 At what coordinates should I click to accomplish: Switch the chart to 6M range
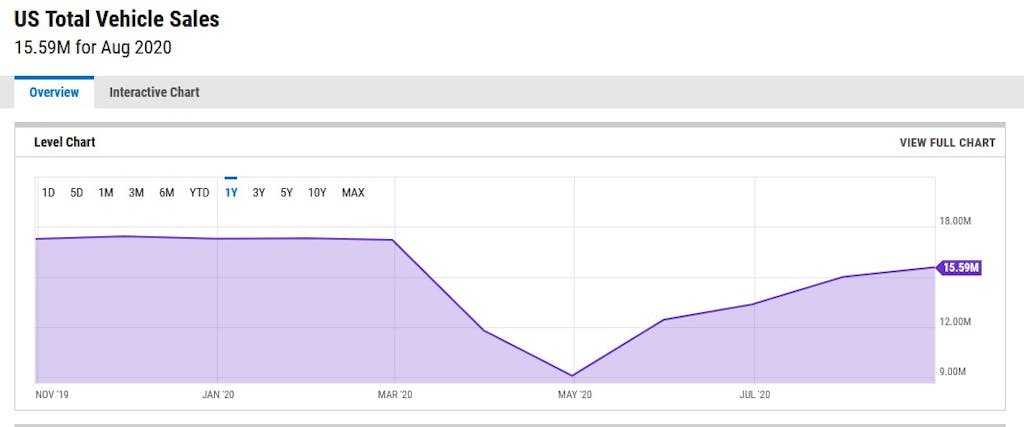[167, 193]
